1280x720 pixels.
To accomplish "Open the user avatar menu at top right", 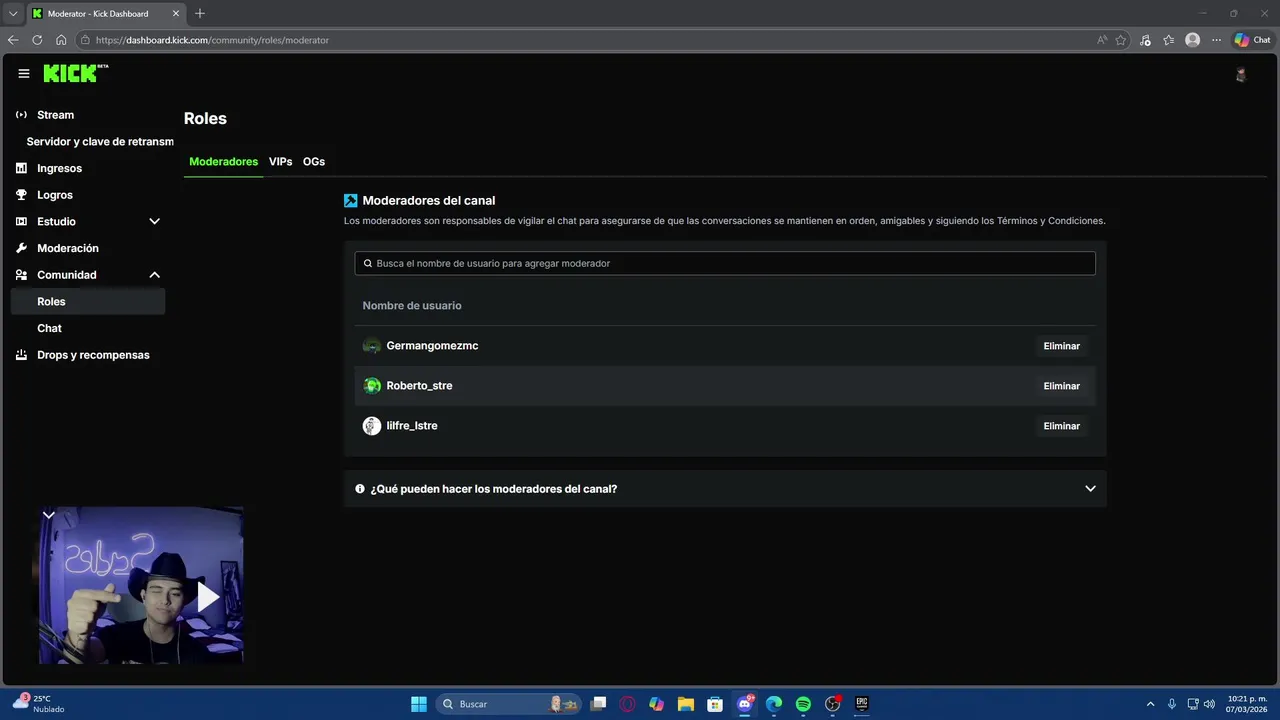I will 1241,74.
